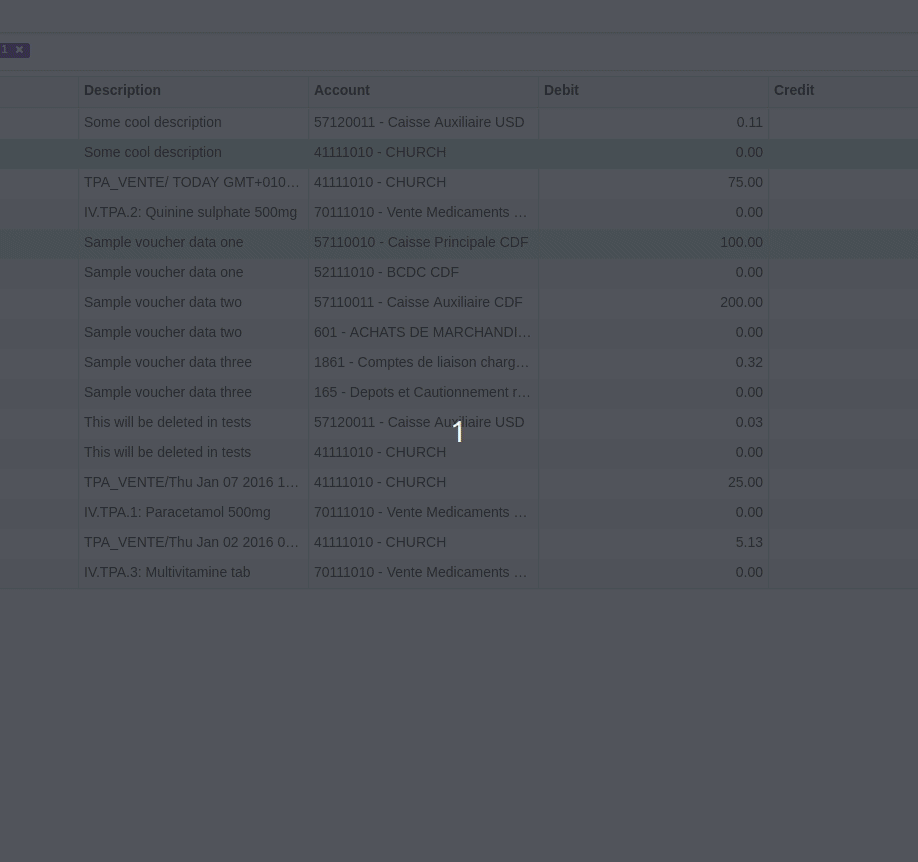Viewport: 918px width, 862px height.
Task: Click the 57120011 Caisse Auxiliaire USD account
Action: pyautogui.click(x=419, y=122)
